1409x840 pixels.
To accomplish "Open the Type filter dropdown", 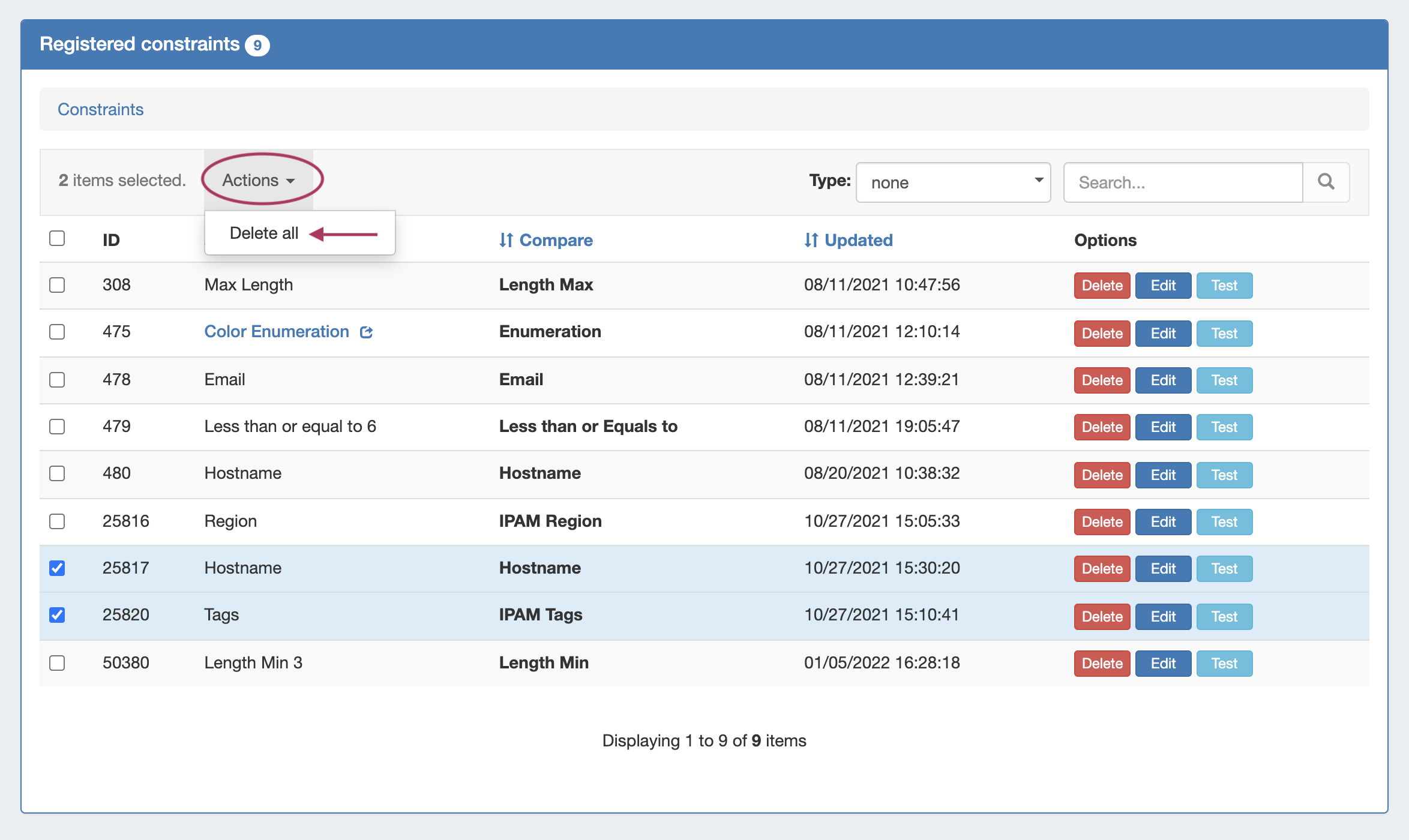I will tap(953, 182).
